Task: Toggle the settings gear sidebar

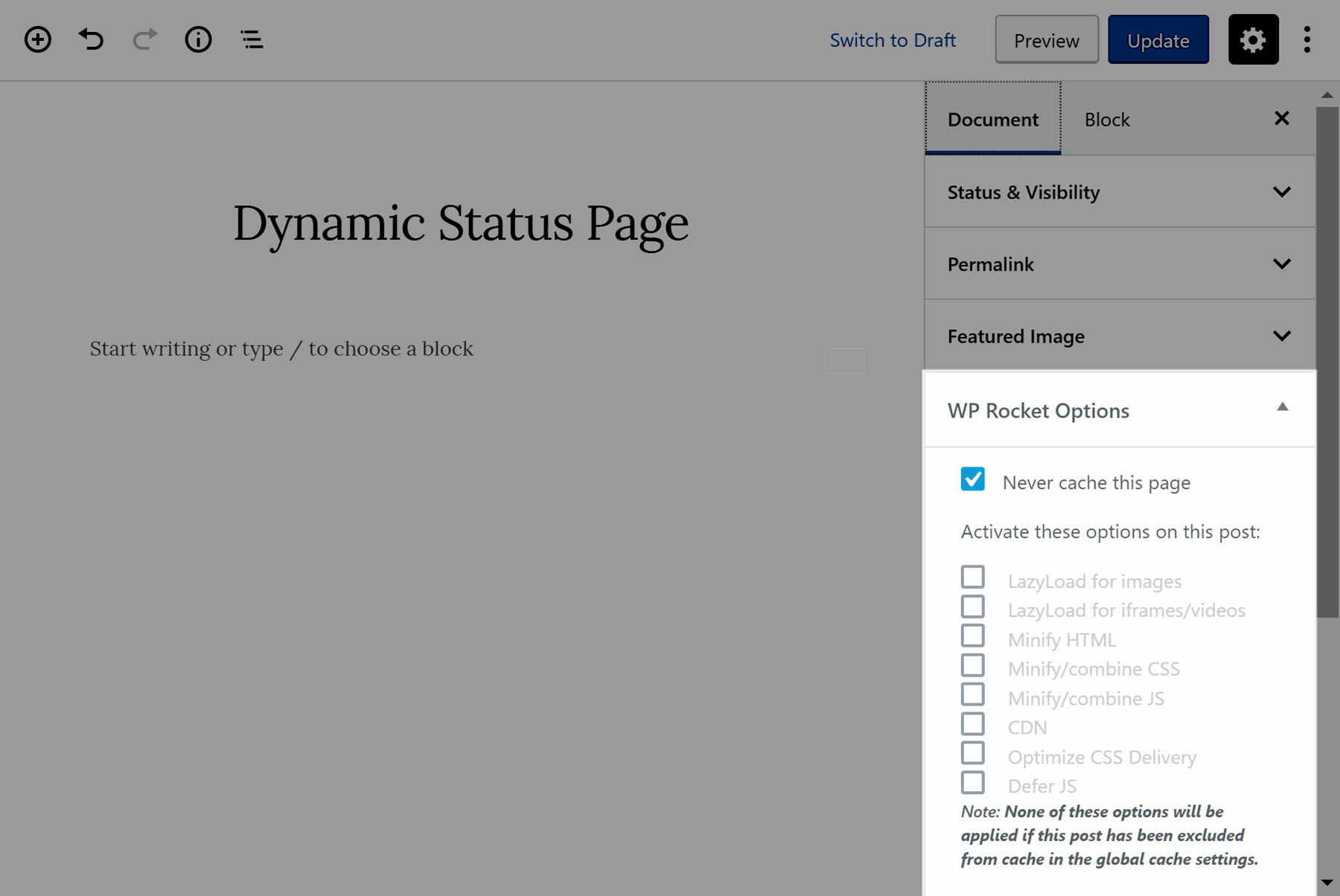Action: (x=1253, y=39)
